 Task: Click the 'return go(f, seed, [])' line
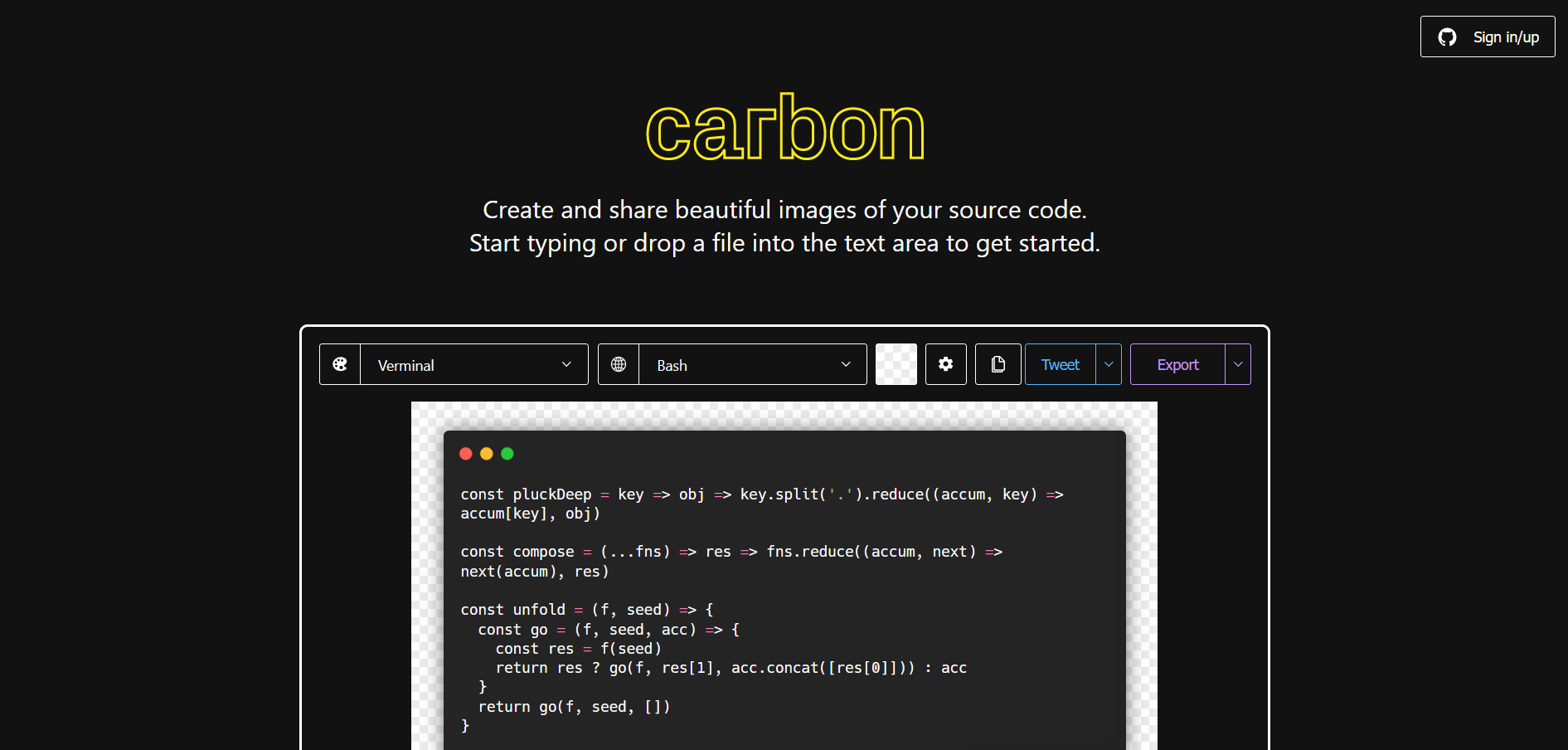pyautogui.click(x=574, y=707)
